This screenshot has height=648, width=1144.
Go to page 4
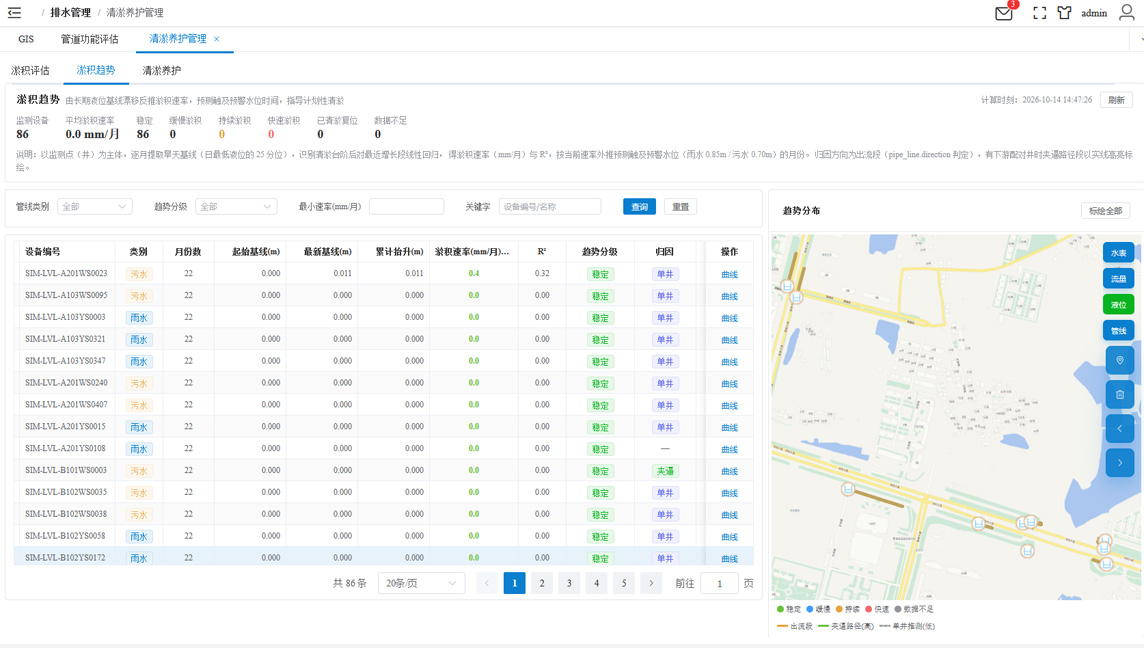coord(596,583)
